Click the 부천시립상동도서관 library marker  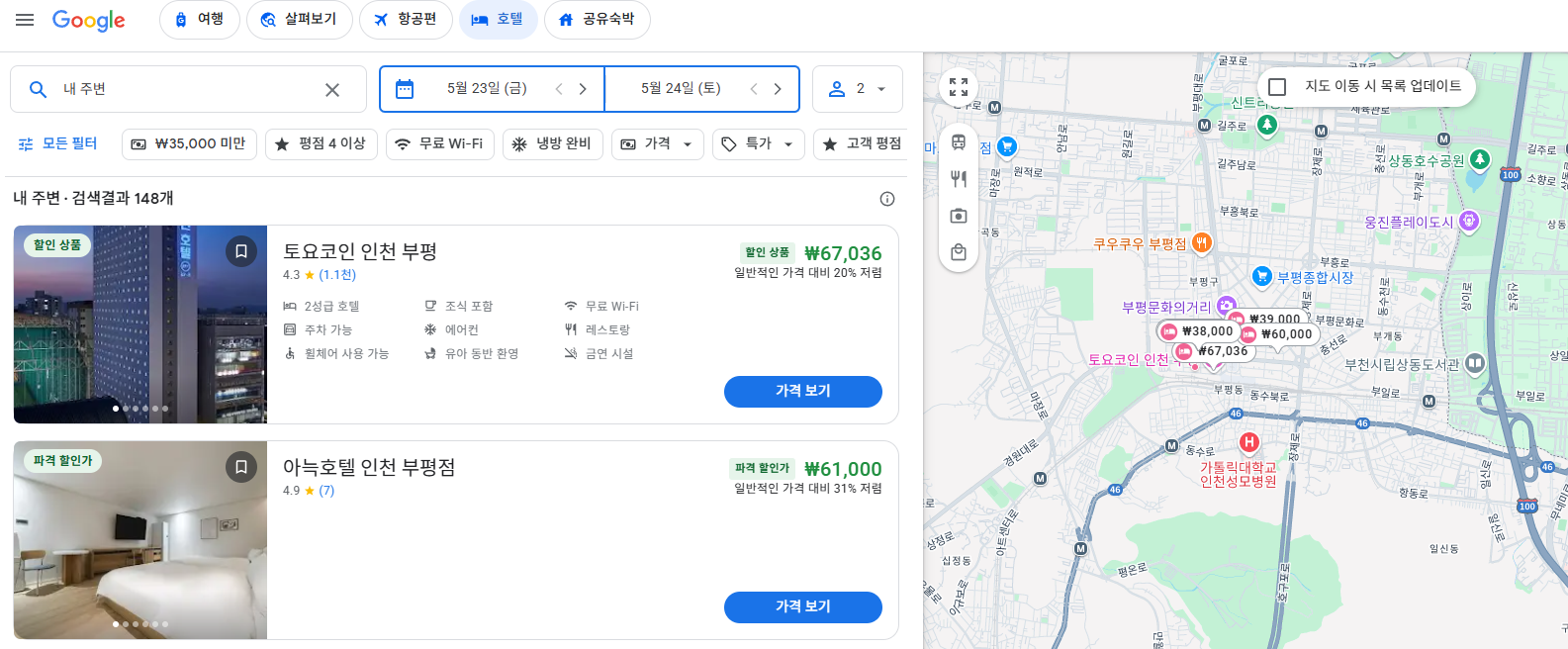pyautogui.click(x=1475, y=363)
